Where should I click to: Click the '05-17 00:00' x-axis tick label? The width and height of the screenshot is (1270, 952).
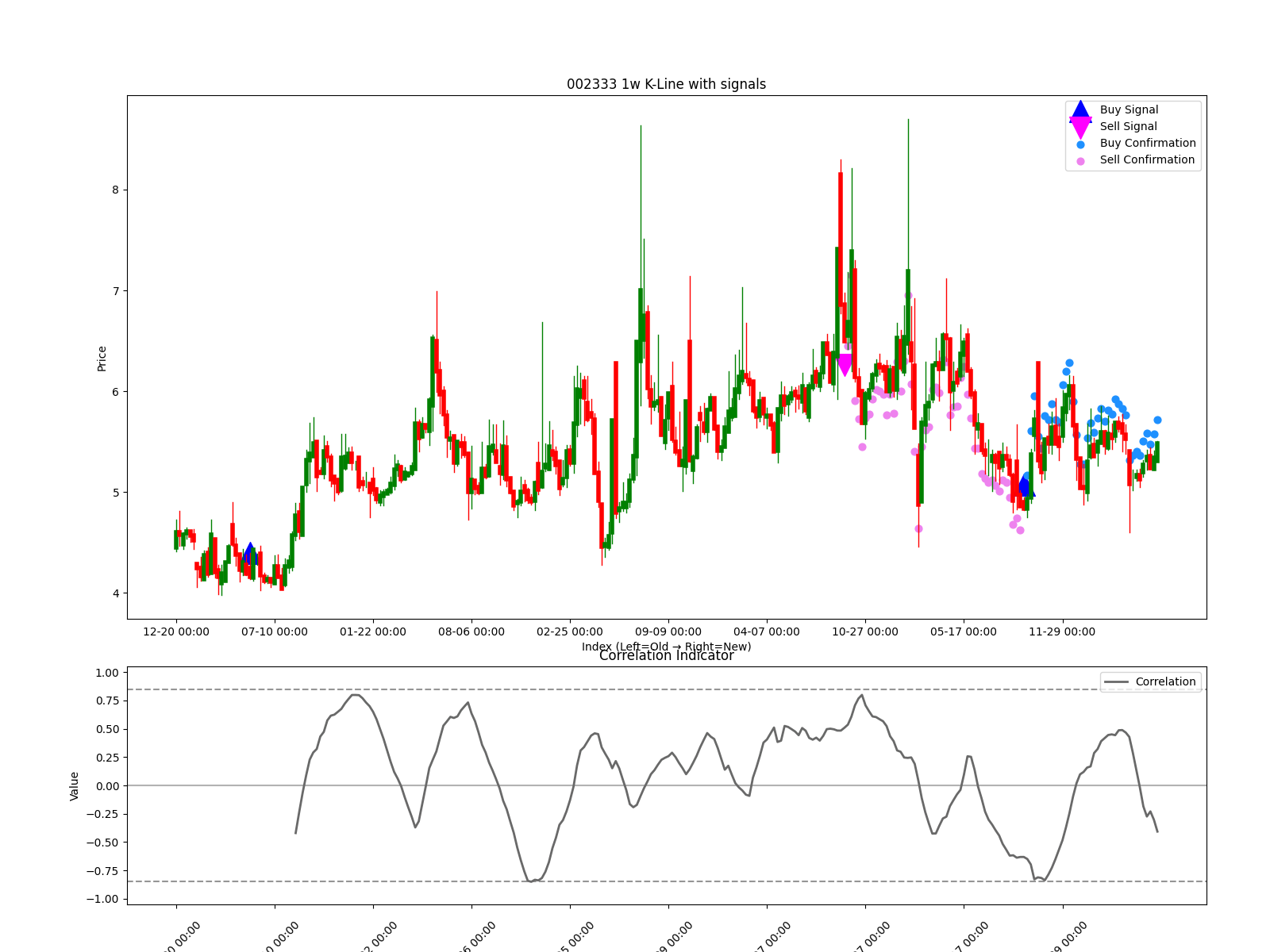pos(964,631)
